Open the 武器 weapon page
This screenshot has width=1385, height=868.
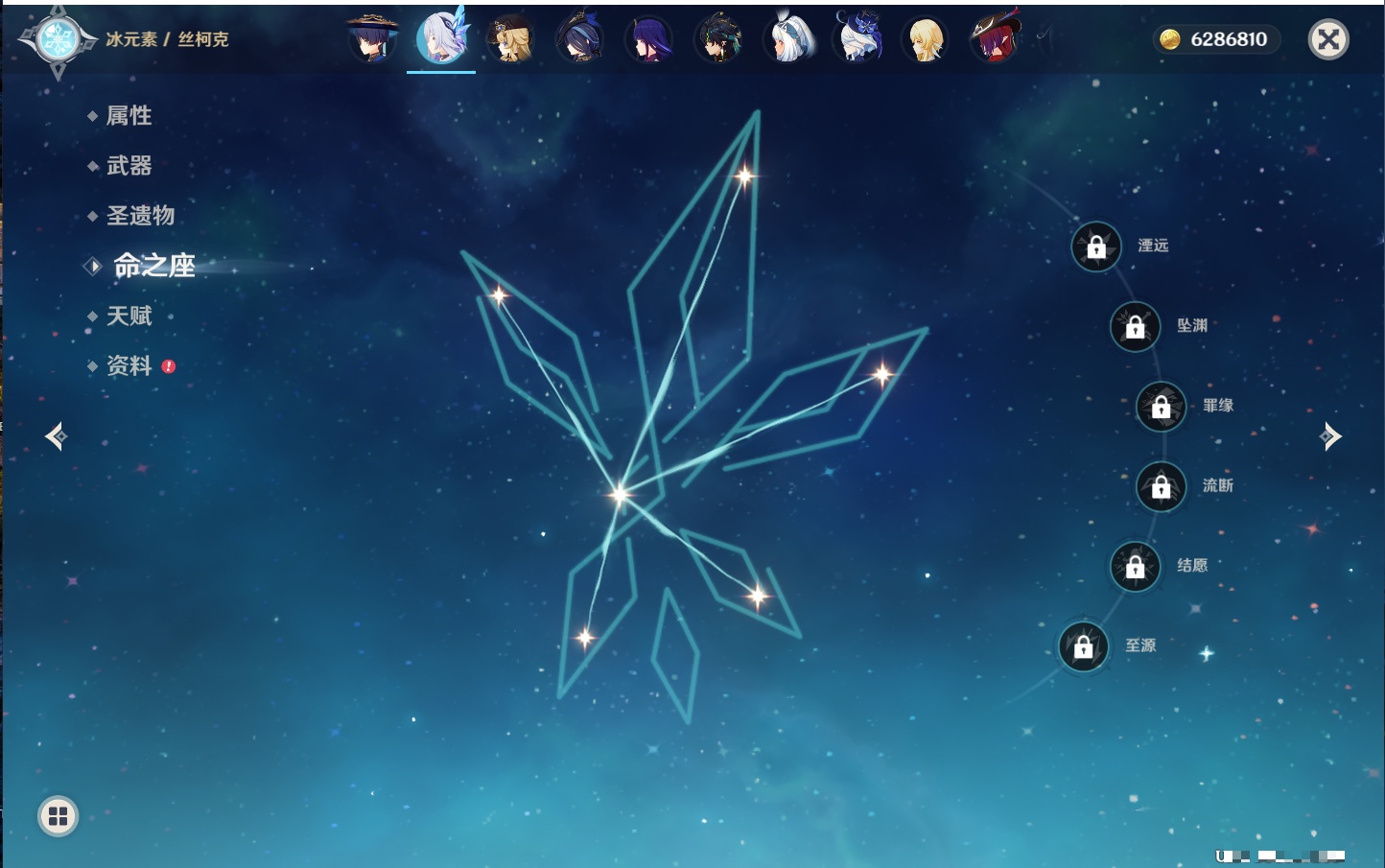point(129,166)
